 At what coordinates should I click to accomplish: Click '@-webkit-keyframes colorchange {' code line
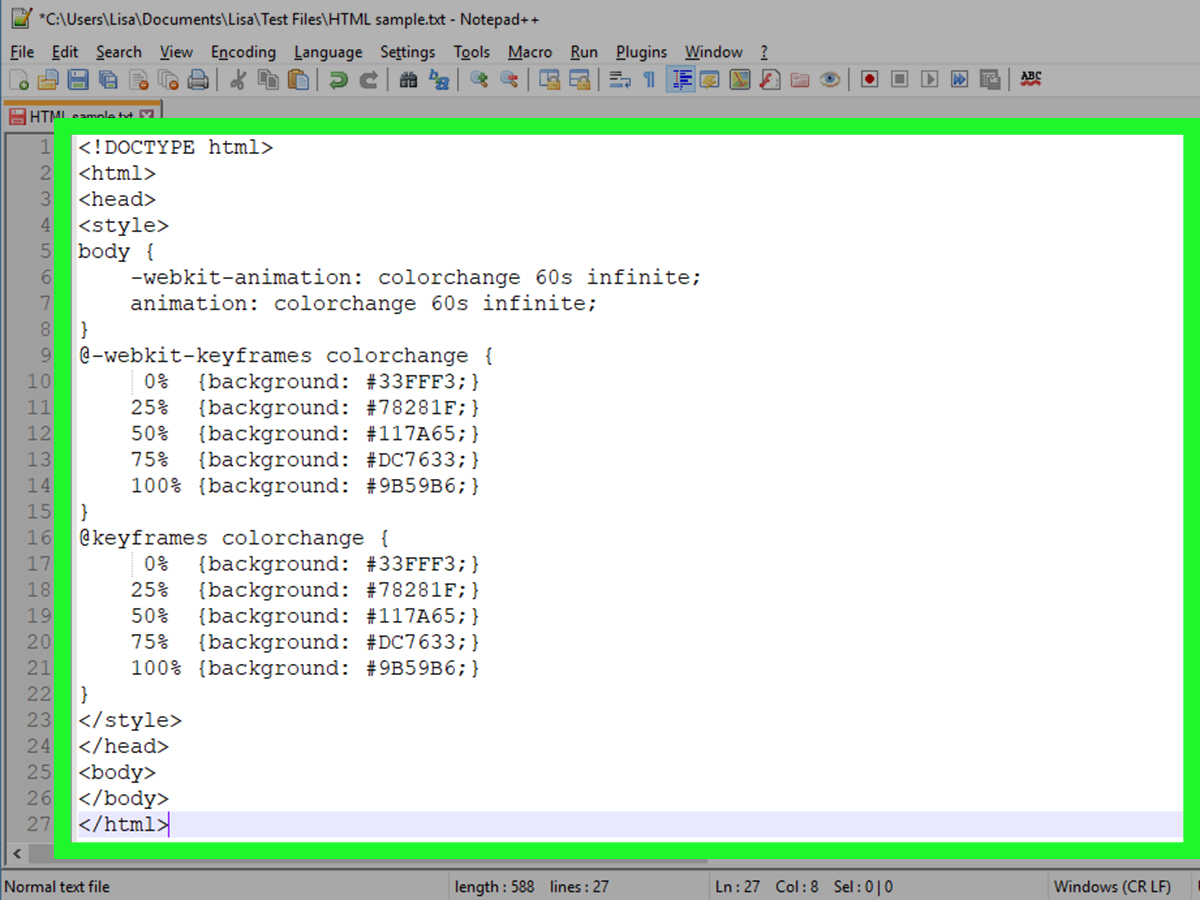click(x=286, y=355)
